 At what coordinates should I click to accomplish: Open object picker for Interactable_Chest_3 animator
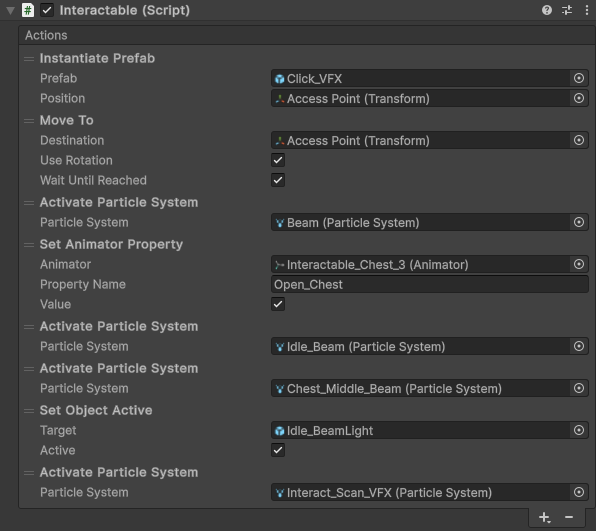tap(579, 264)
